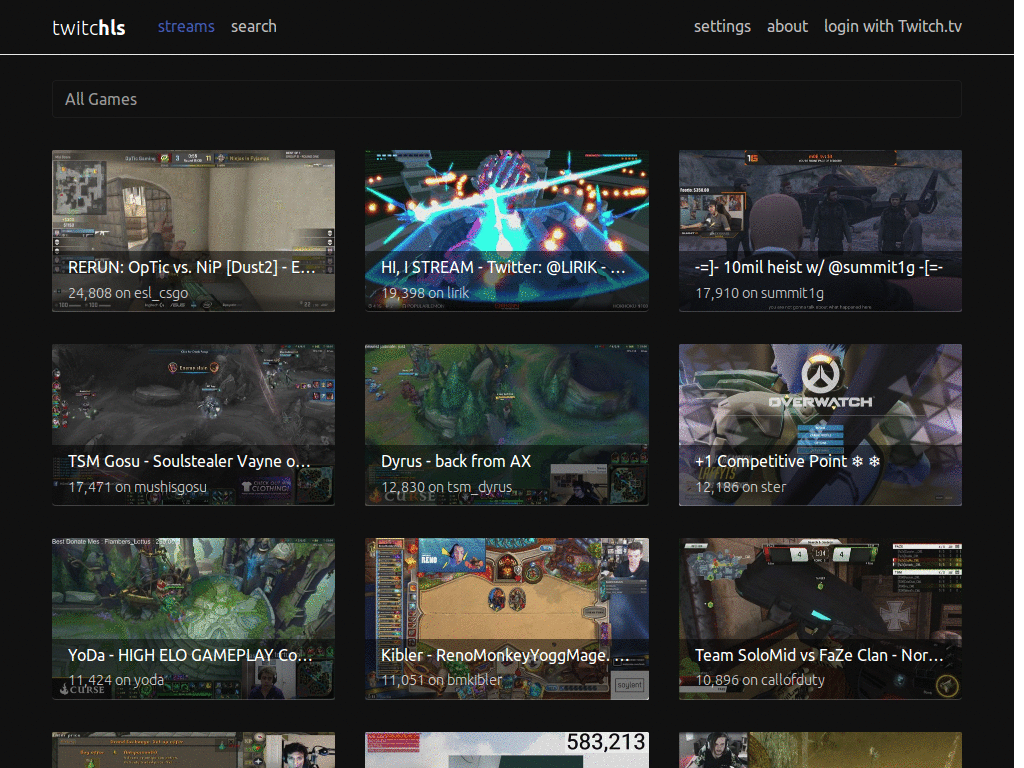Open the search tab
Viewport: 1024px width, 768px height.
click(x=253, y=27)
